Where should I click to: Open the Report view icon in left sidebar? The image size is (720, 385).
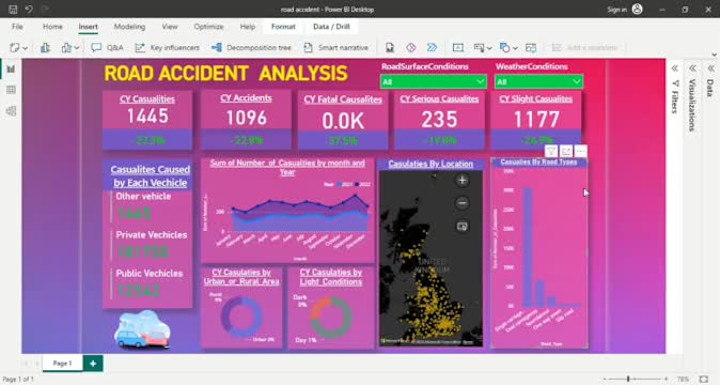pyautogui.click(x=11, y=69)
